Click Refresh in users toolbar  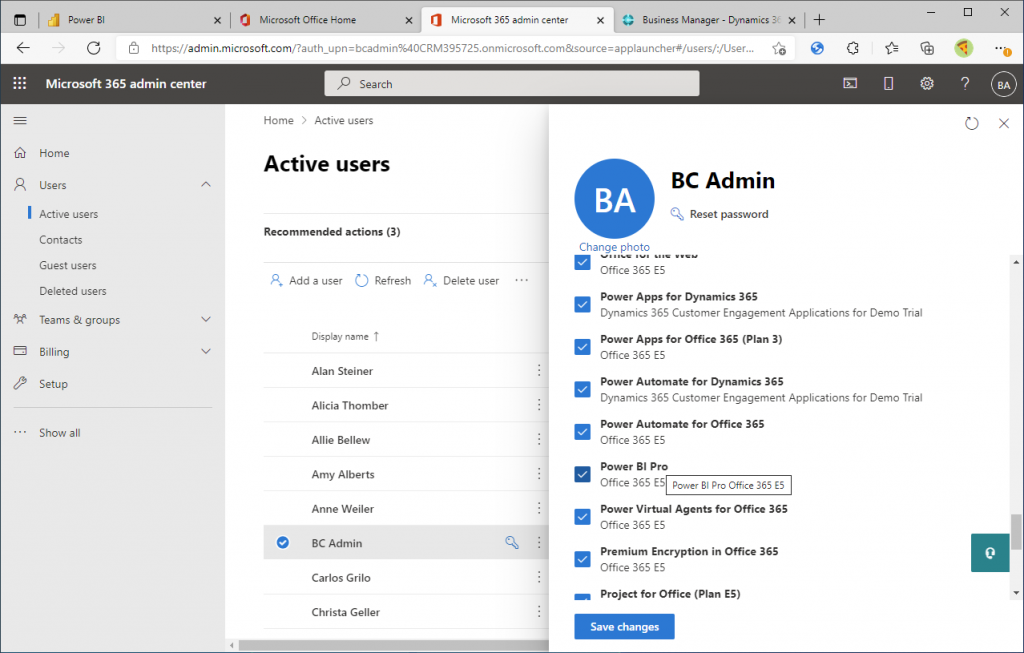(383, 280)
